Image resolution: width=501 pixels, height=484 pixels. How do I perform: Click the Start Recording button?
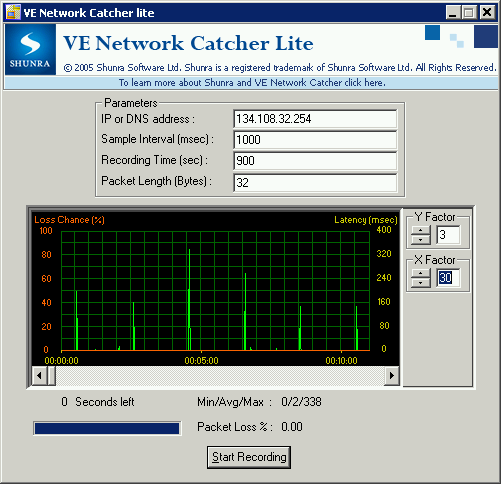[x=249, y=457]
